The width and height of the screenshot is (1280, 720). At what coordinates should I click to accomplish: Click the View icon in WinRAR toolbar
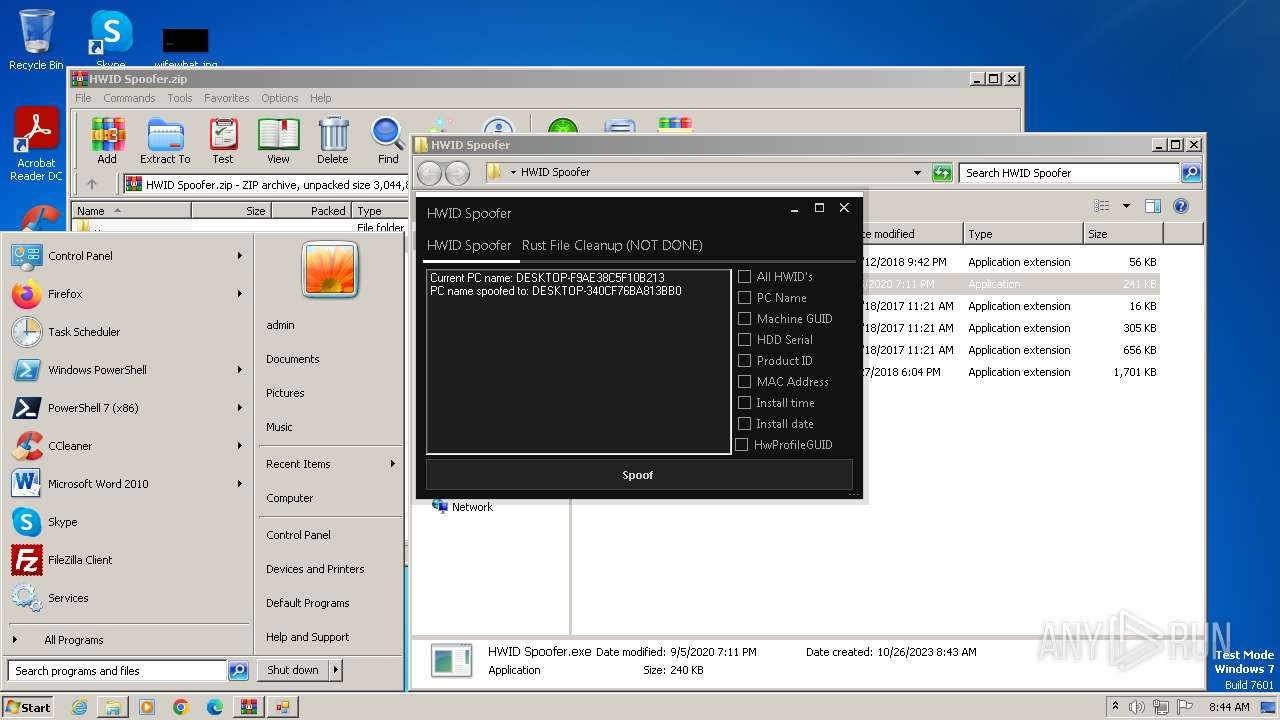[x=278, y=140]
